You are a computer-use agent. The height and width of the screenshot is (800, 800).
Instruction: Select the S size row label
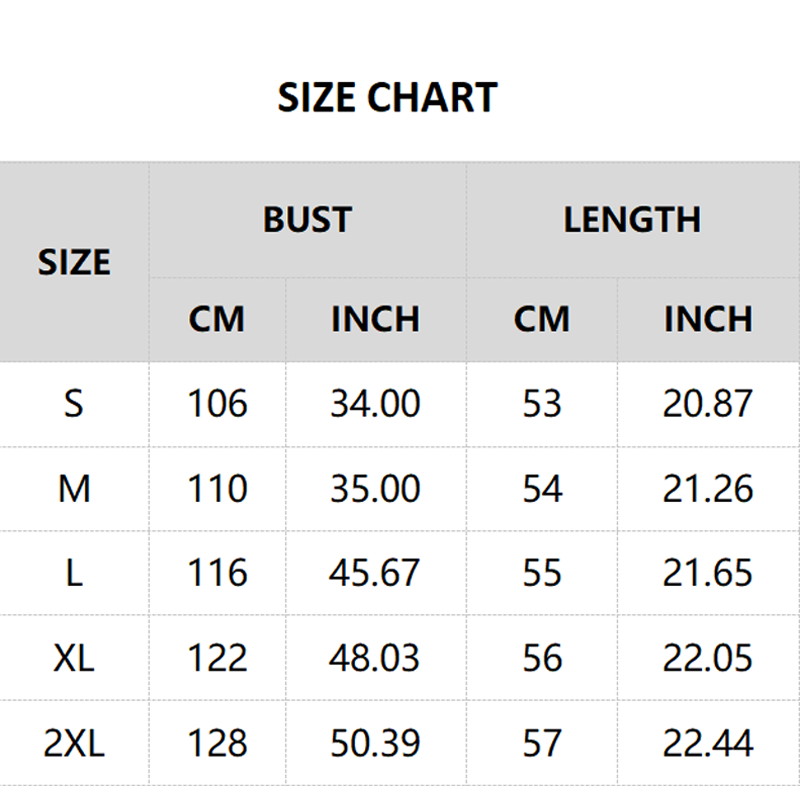74,404
